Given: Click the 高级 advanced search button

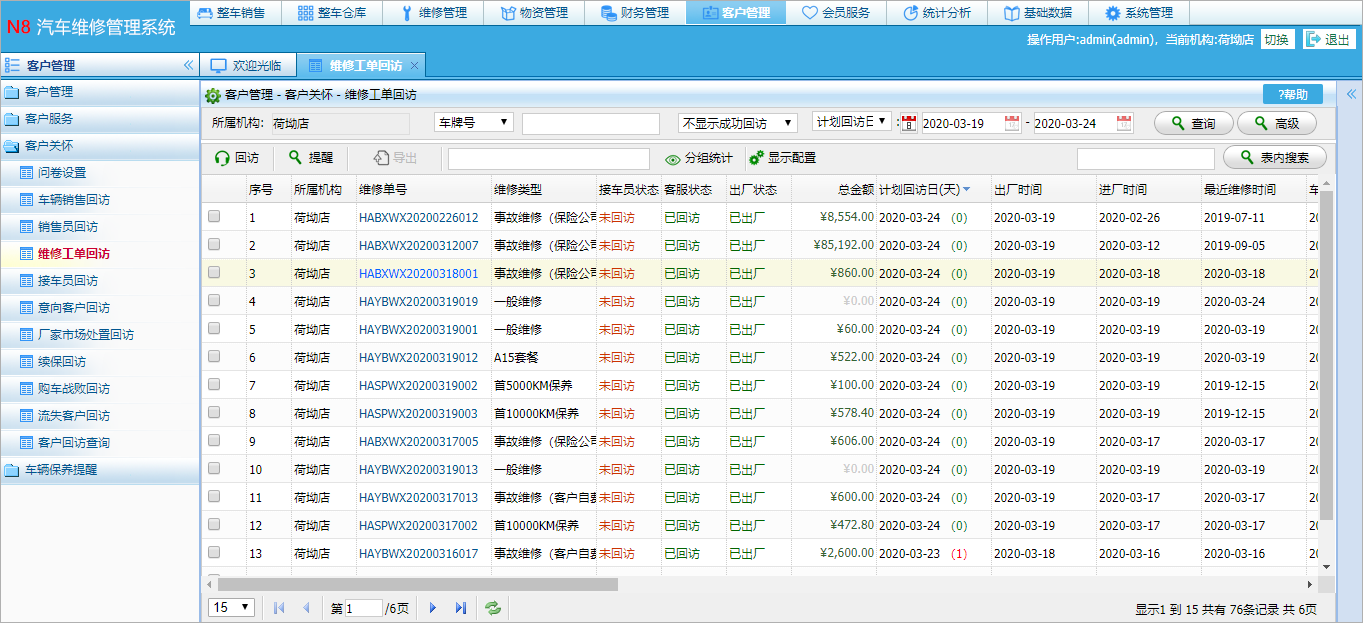Looking at the screenshot, I should pyautogui.click(x=1277, y=123).
